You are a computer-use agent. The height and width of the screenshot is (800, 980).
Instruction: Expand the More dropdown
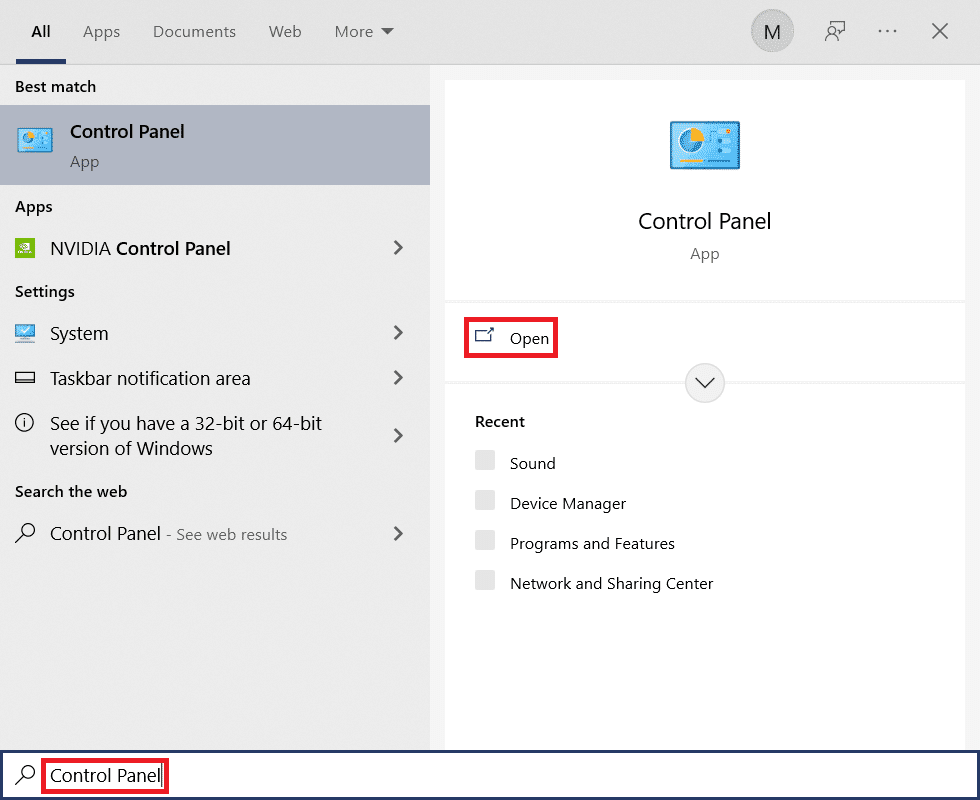coord(362,31)
